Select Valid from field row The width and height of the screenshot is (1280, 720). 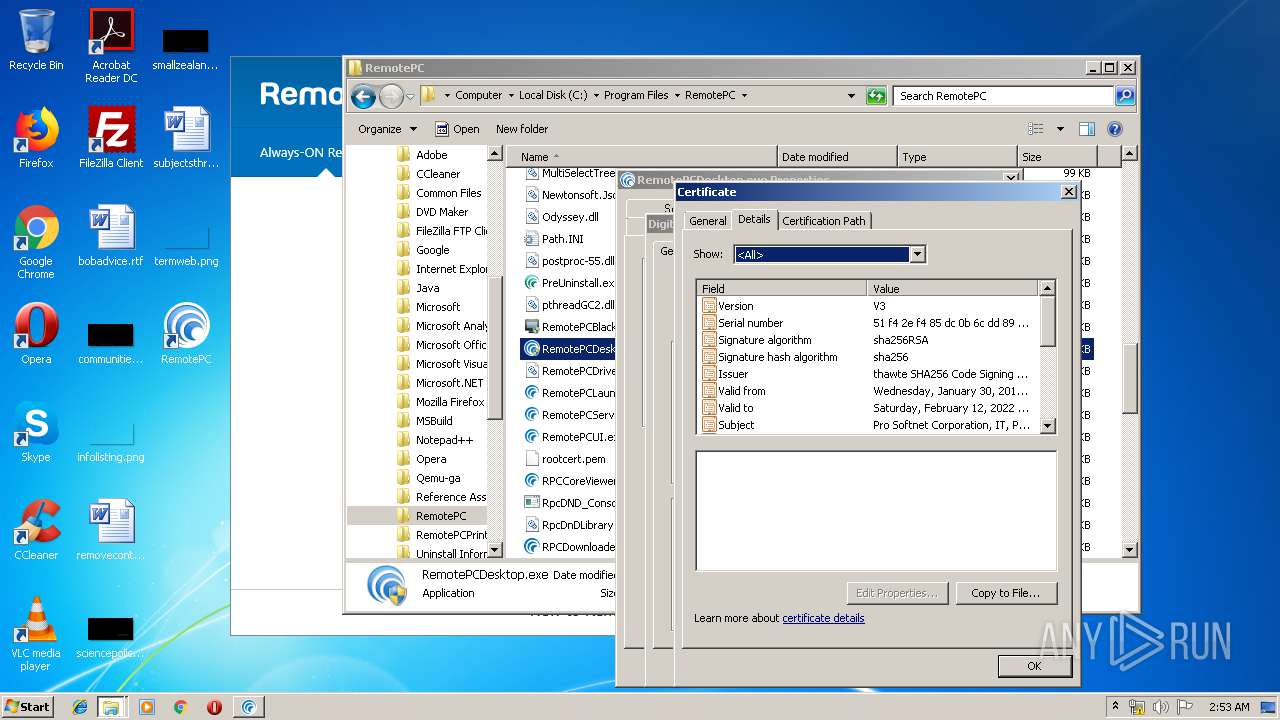[x=869, y=391]
